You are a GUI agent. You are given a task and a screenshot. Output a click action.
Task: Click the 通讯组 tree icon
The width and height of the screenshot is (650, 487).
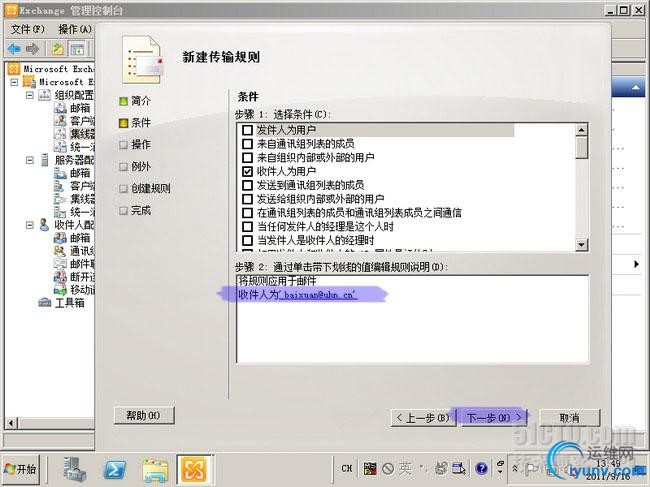click(x=60, y=251)
